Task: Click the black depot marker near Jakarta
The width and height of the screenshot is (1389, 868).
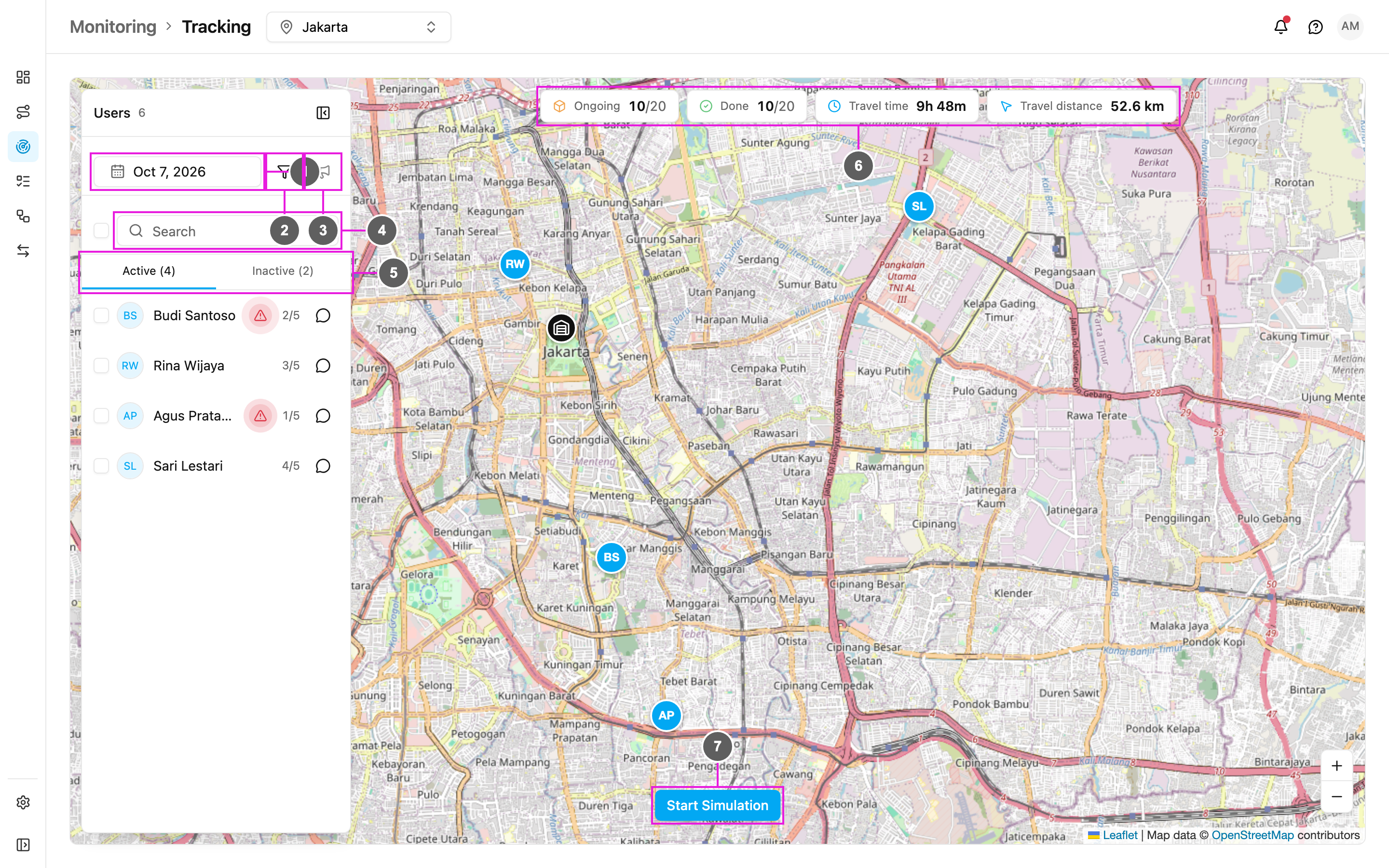Action: click(561, 328)
